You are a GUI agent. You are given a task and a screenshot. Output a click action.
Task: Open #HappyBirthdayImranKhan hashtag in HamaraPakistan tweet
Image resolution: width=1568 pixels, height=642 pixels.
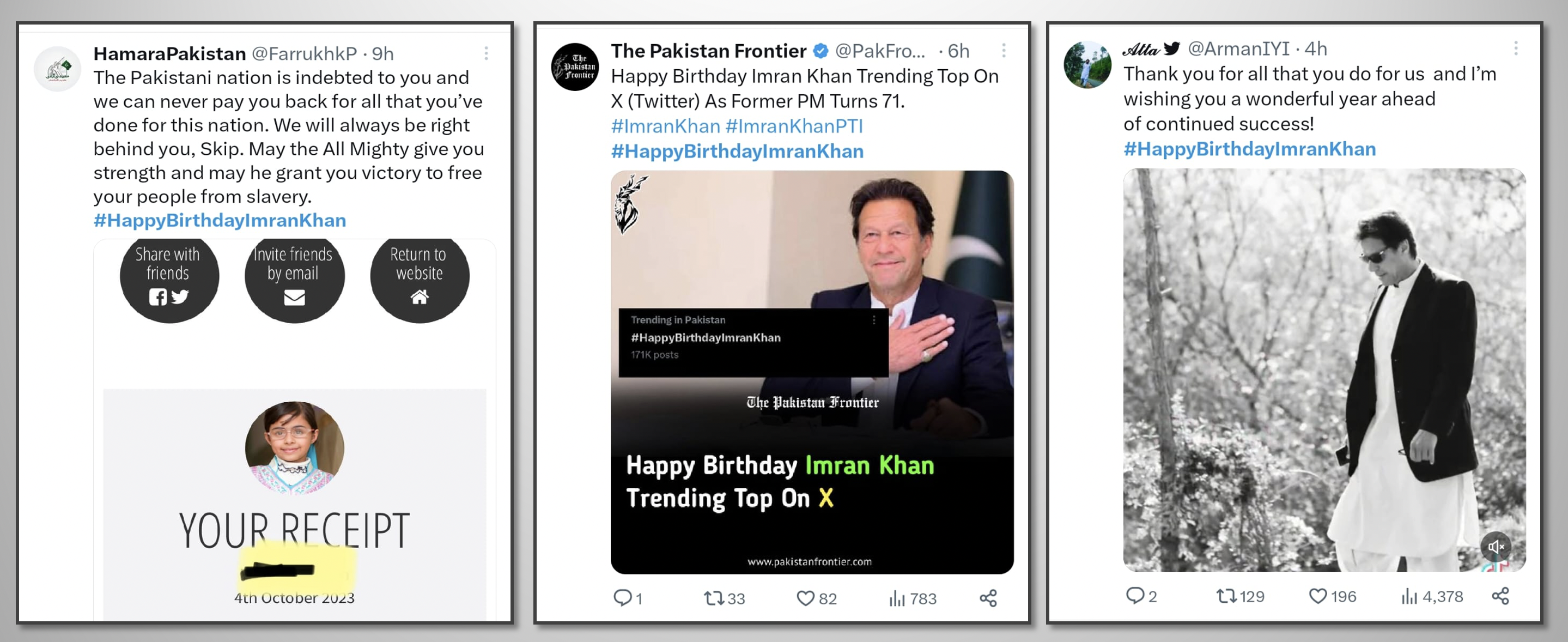point(220,220)
